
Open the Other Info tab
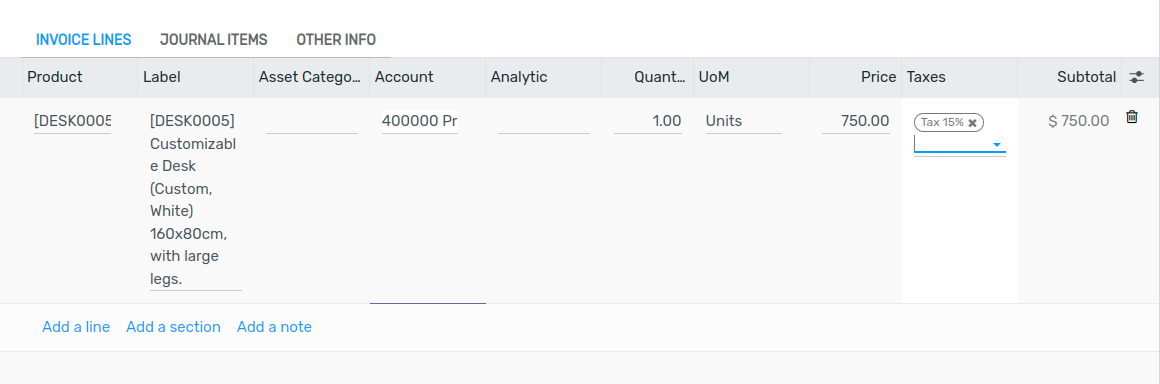[x=336, y=39]
